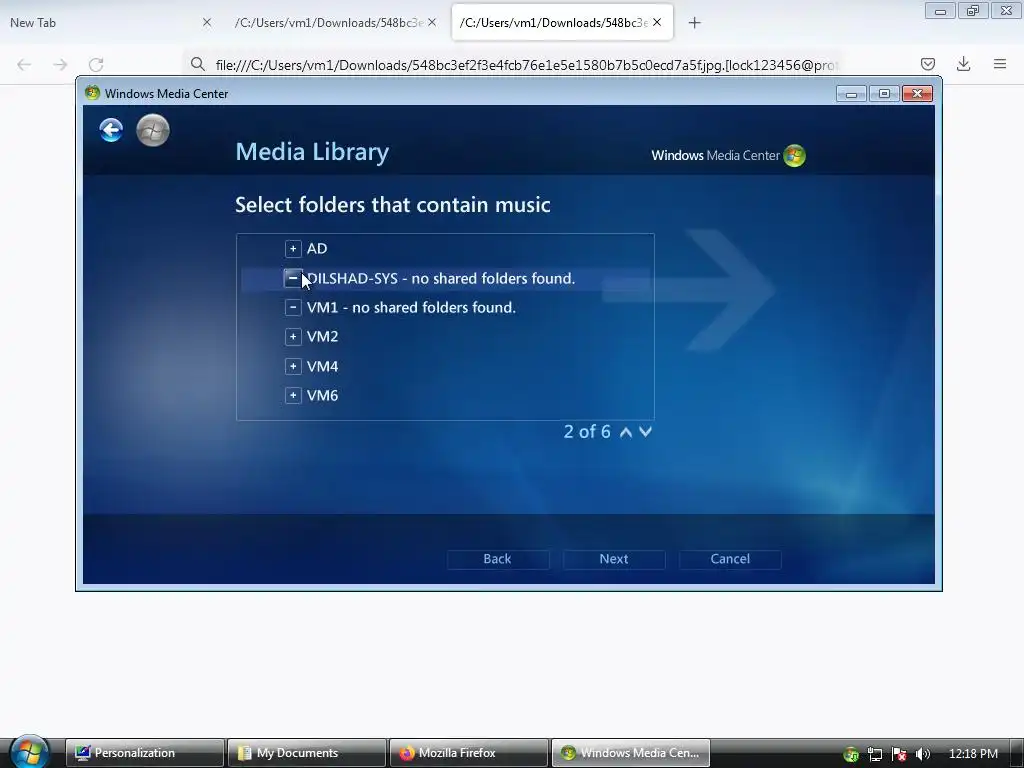This screenshot has height=768, width=1024.
Task: Move list up with up chevron
Action: coord(626,432)
